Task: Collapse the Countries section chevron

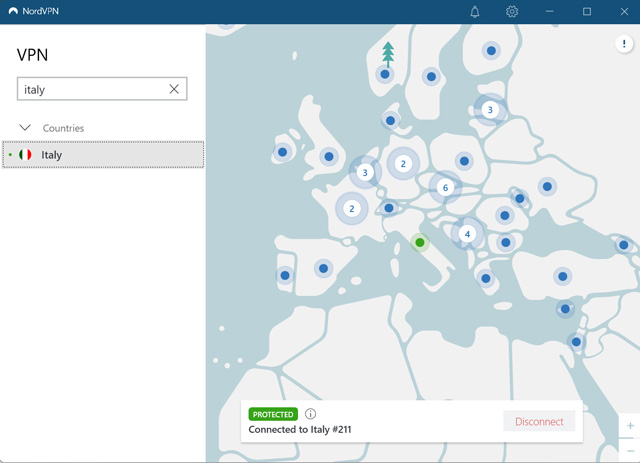Action: [x=25, y=128]
